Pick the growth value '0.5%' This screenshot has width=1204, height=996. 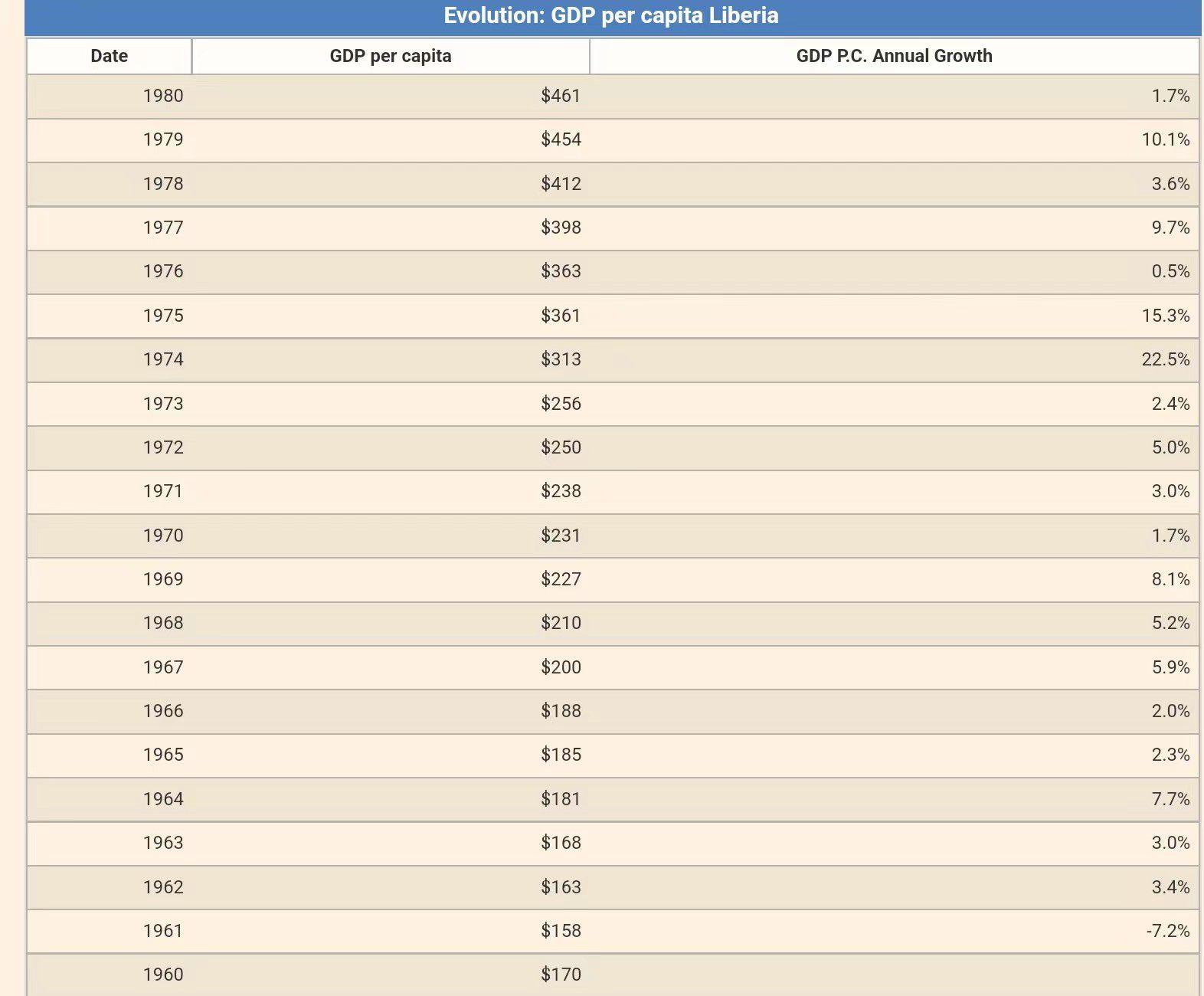click(1170, 271)
